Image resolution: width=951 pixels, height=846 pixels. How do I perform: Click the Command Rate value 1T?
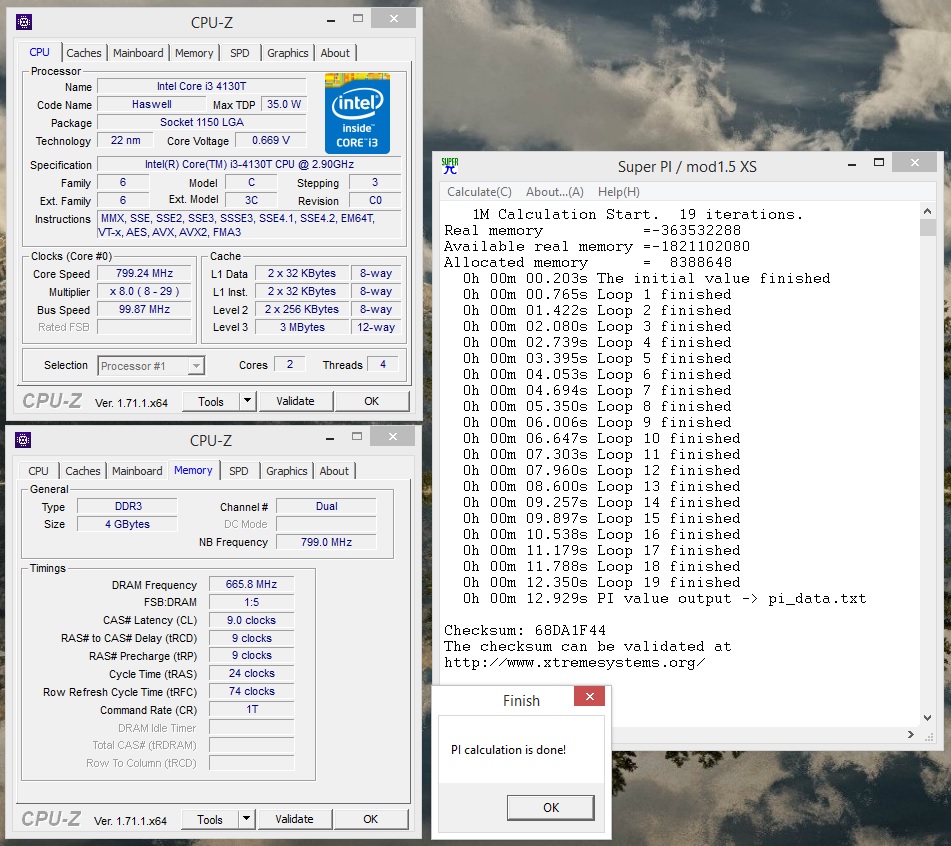coord(251,709)
